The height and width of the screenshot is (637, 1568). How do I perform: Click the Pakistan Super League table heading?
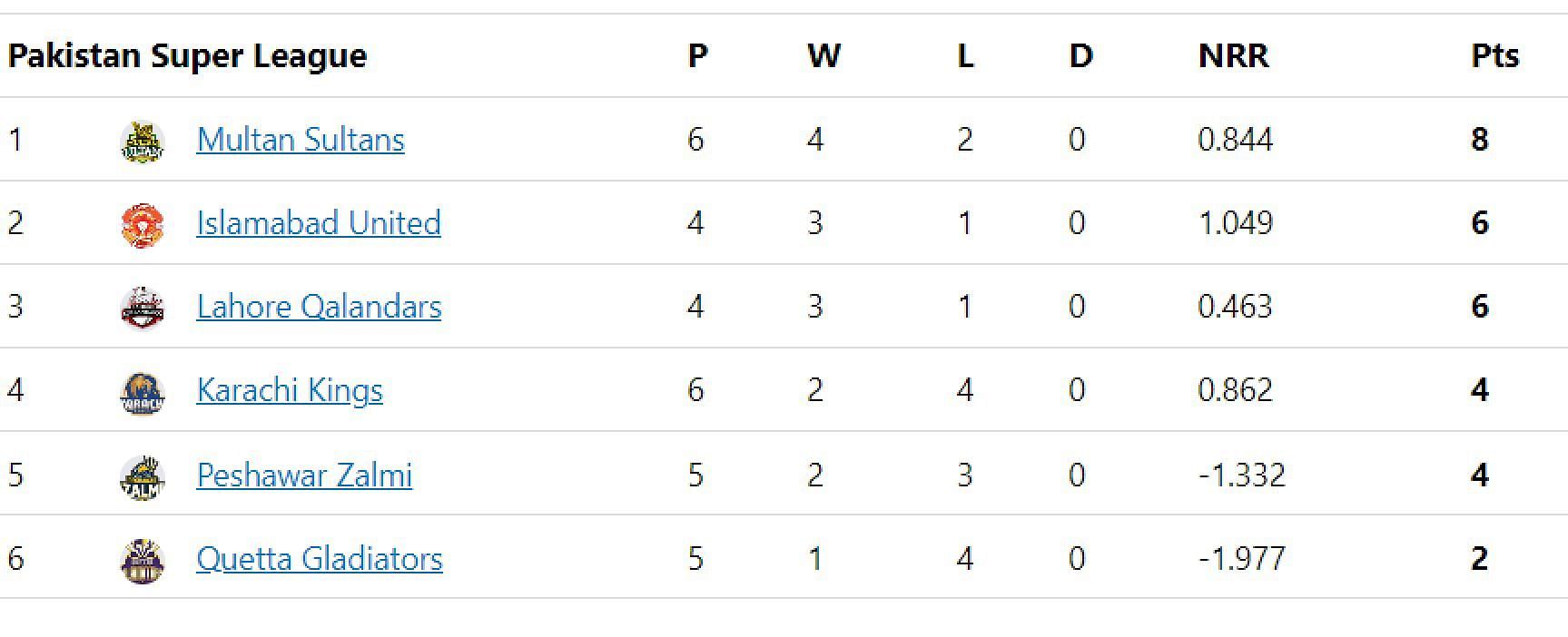(187, 56)
